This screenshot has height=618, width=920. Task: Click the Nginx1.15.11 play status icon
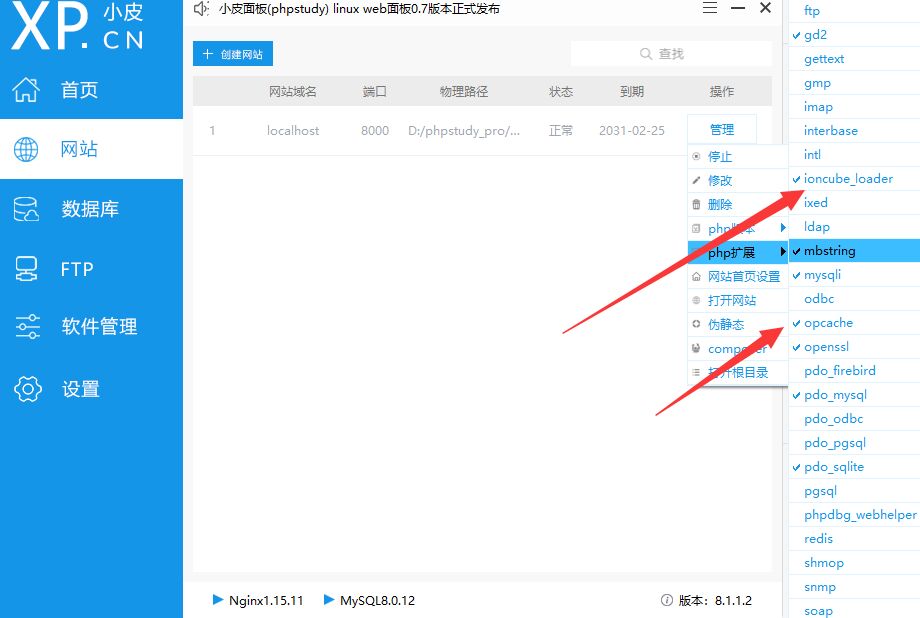point(218,600)
